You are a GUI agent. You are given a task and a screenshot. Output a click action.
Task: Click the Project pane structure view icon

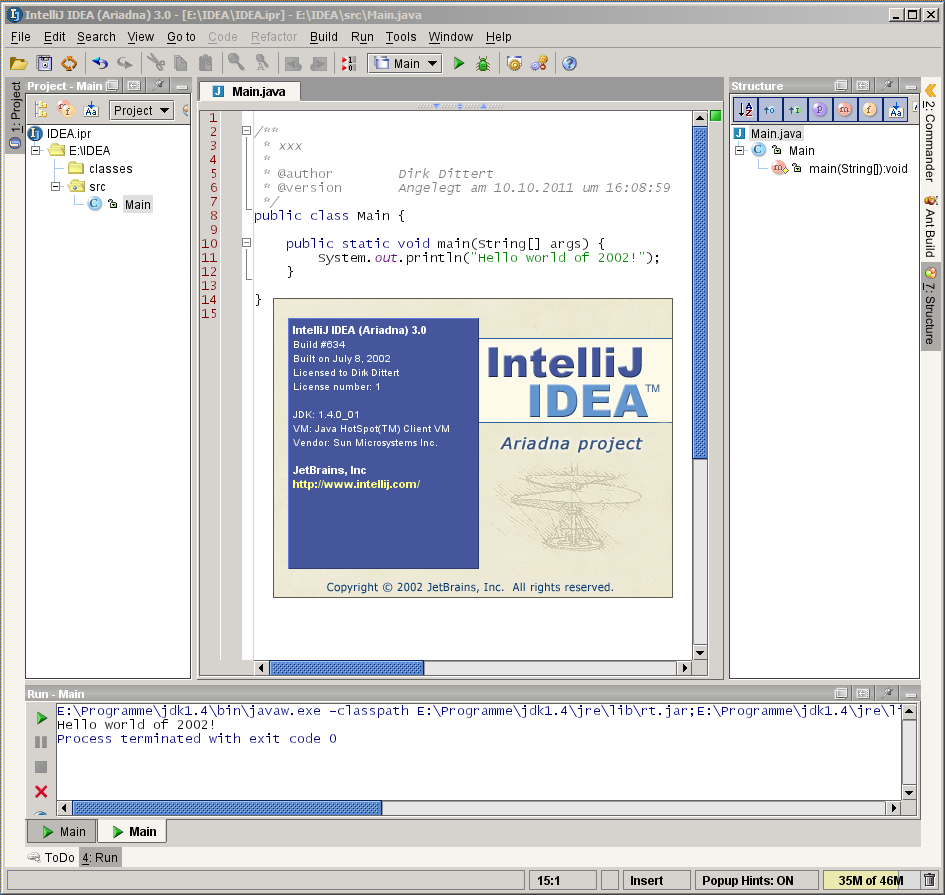pyautogui.click(x=41, y=110)
